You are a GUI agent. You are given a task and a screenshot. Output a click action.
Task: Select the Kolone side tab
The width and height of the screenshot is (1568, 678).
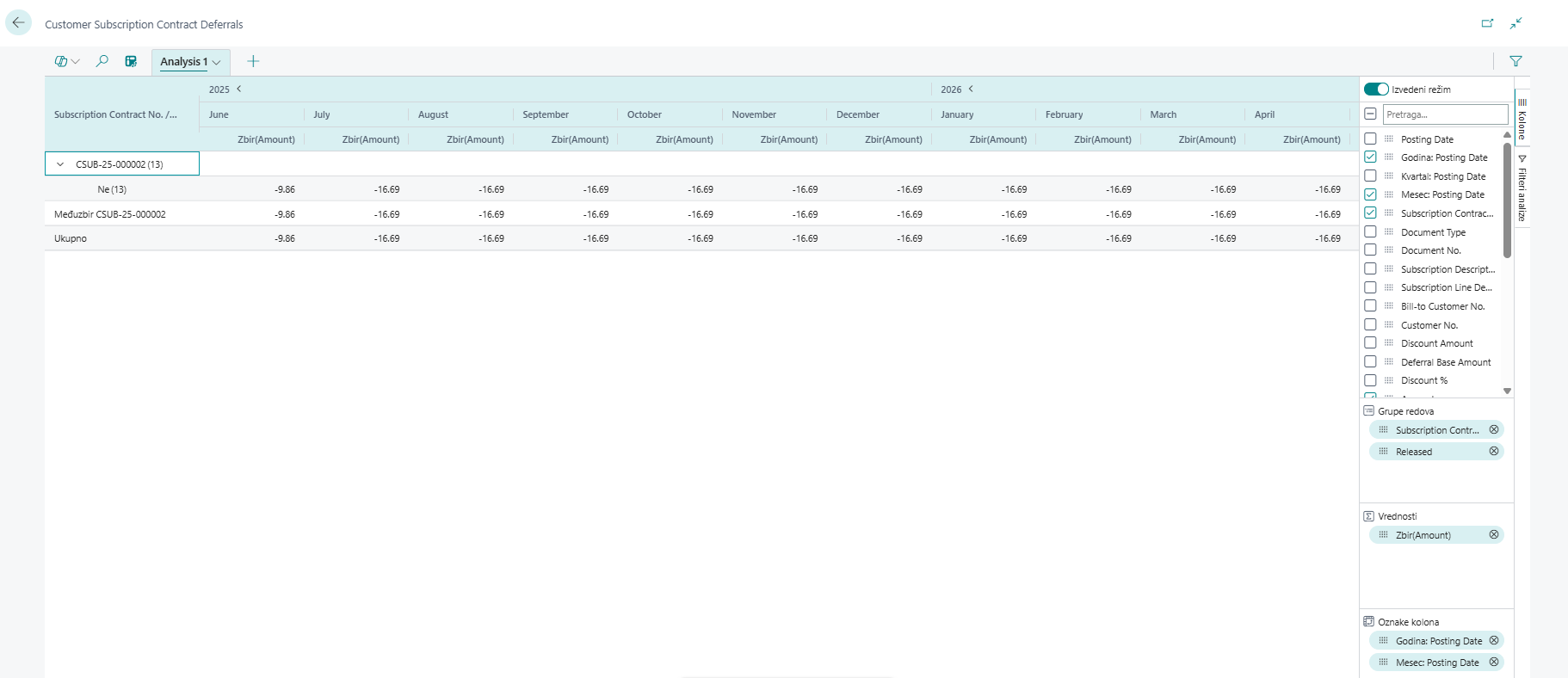click(1522, 119)
